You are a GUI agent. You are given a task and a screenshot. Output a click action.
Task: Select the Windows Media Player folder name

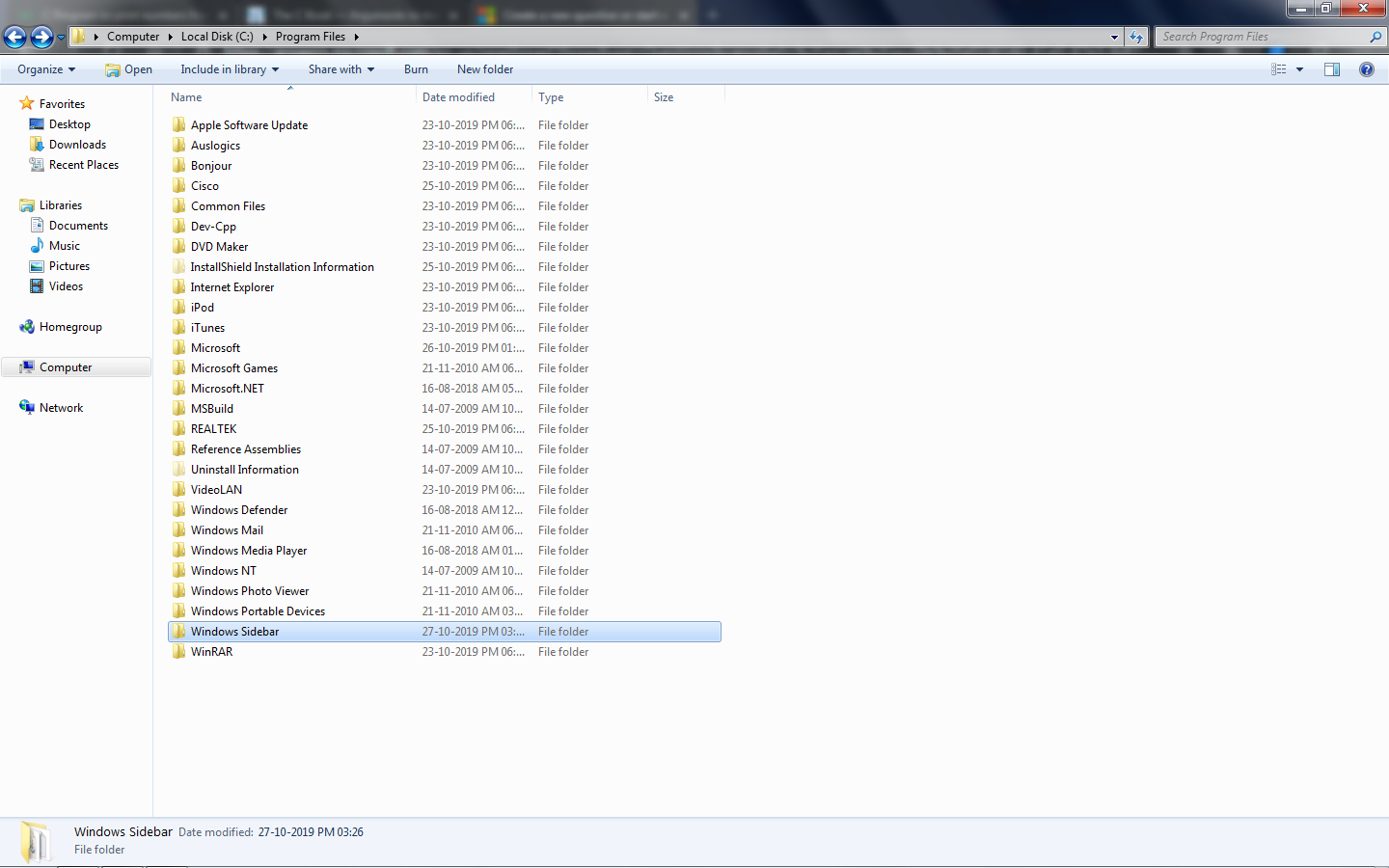click(x=249, y=551)
